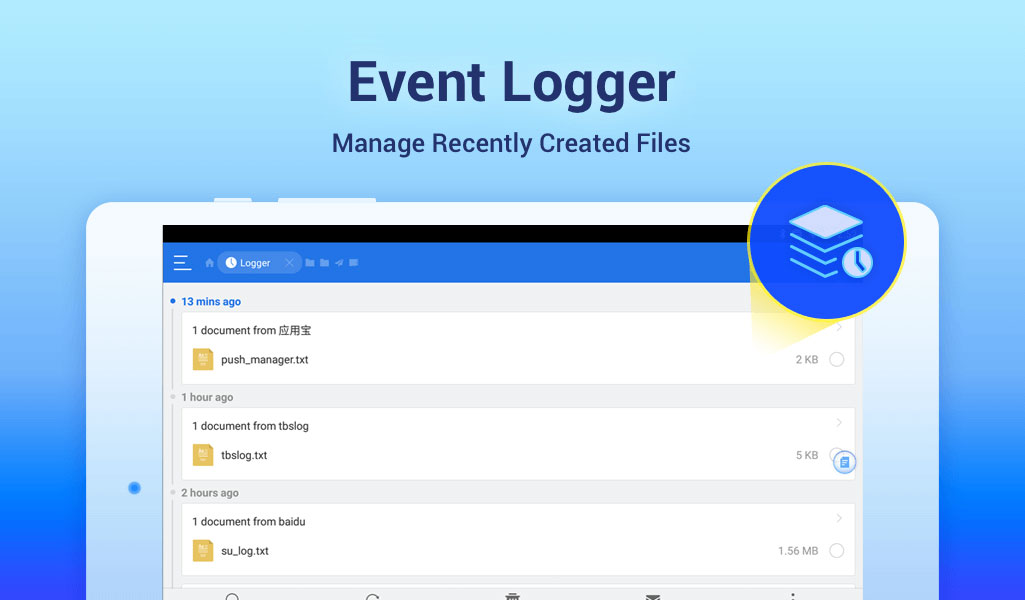
Task: Select the su_log.txt file circle
Action: (x=836, y=550)
